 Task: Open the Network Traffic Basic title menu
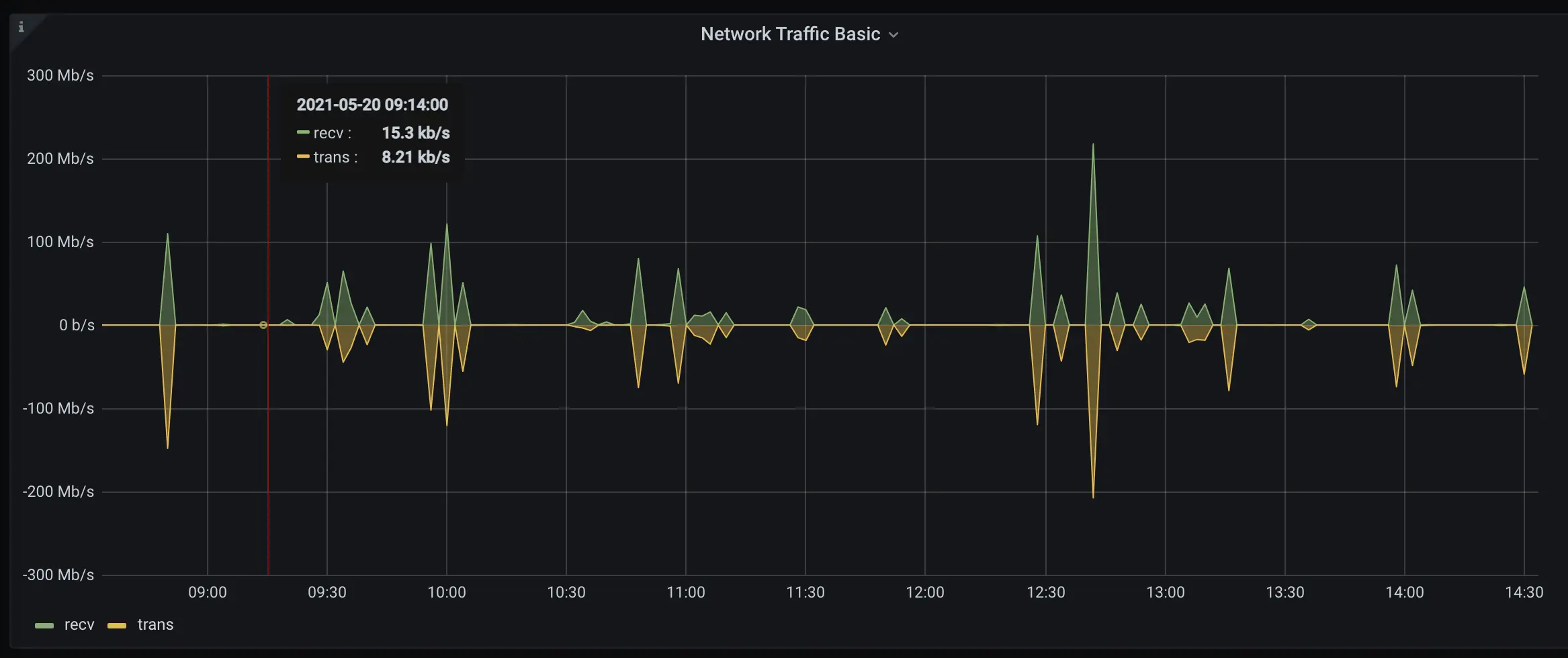click(x=790, y=34)
